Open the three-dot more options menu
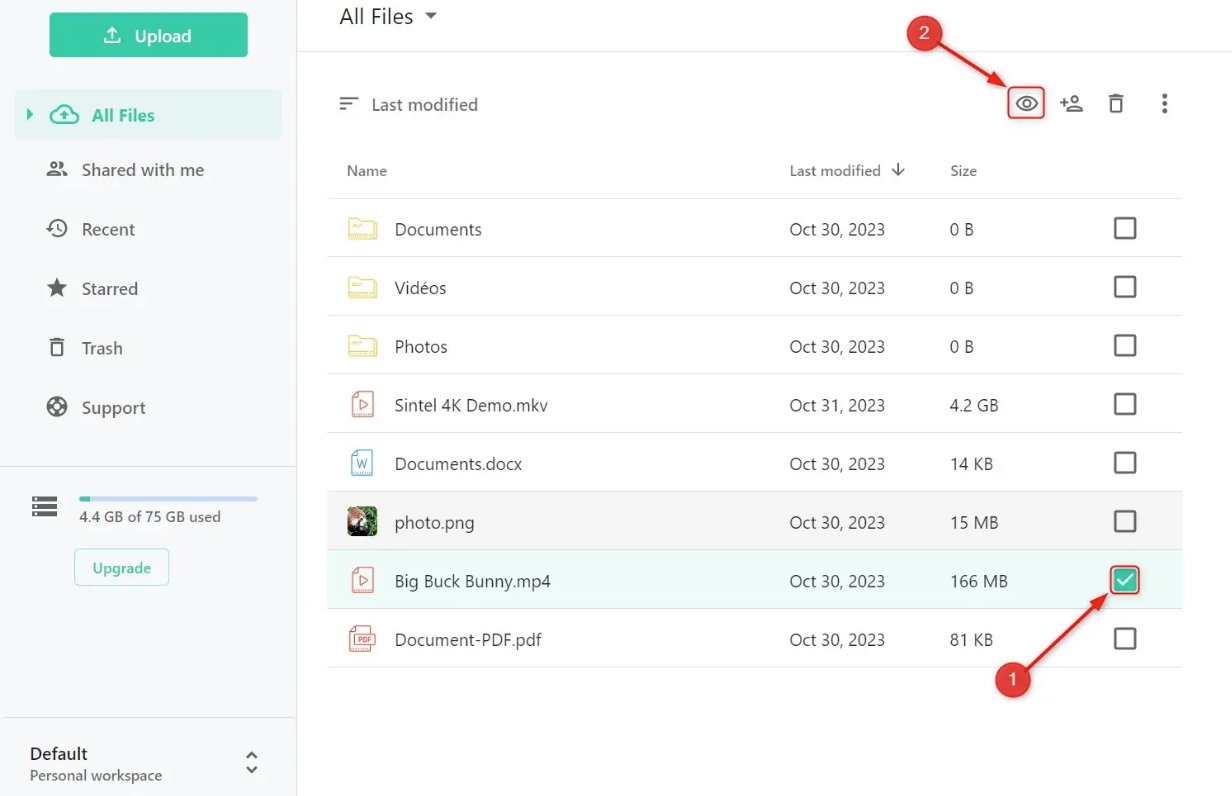This screenshot has height=796, width=1232. click(x=1164, y=103)
